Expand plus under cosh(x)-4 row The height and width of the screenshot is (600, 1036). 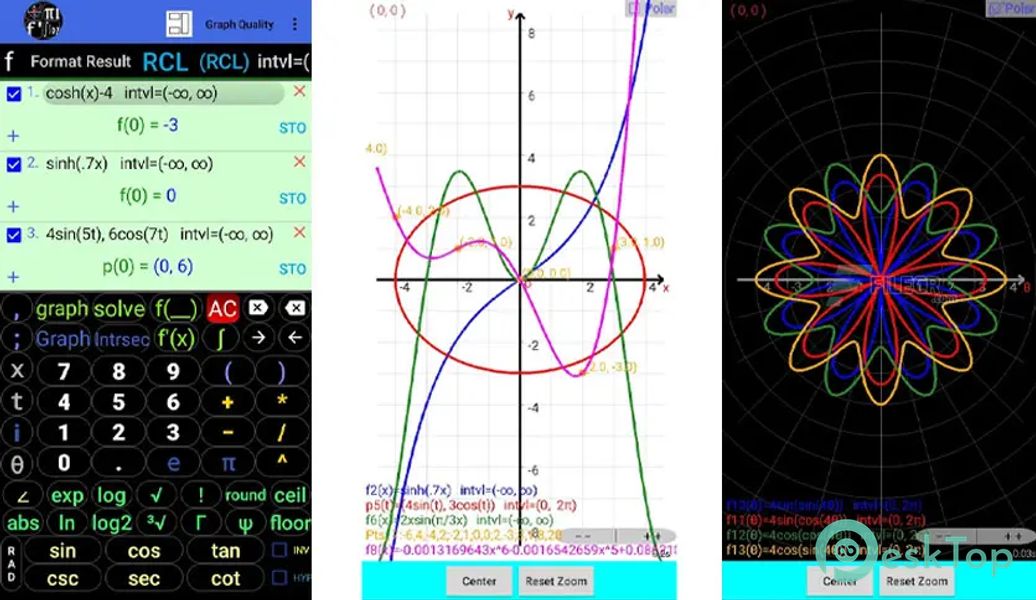pyautogui.click(x=13, y=136)
